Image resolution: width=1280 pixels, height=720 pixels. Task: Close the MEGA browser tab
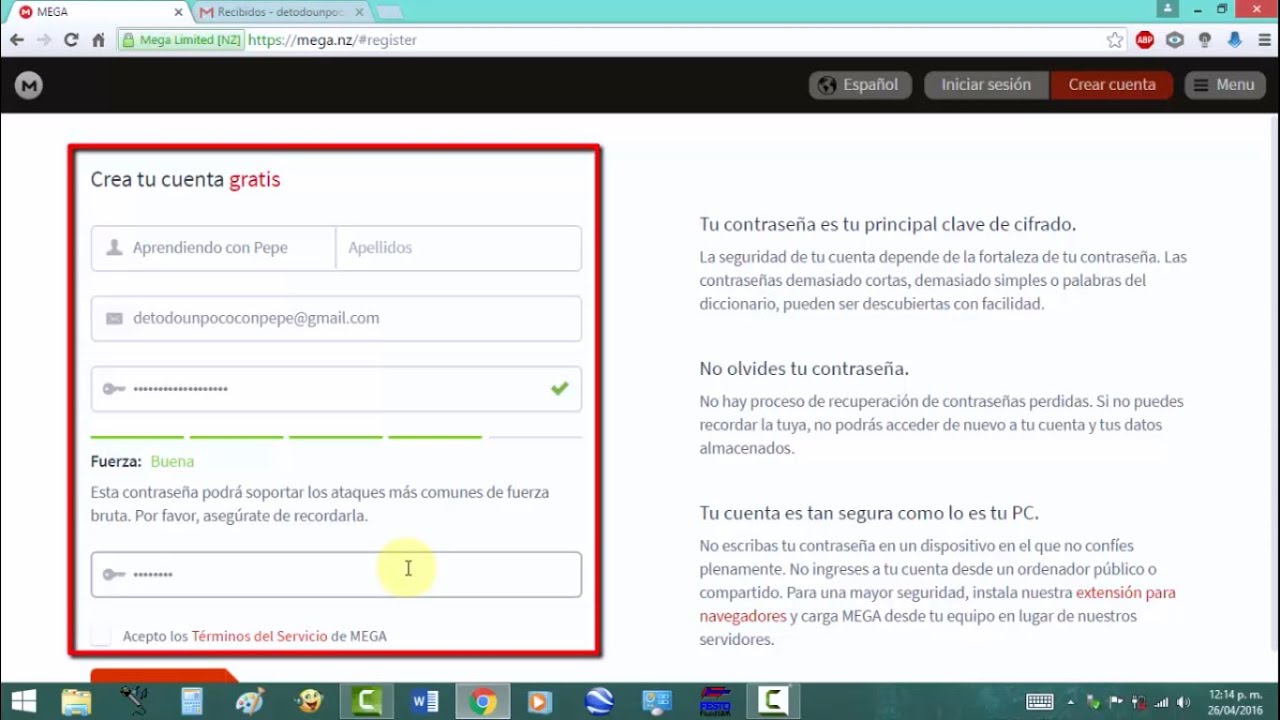(179, 12)
